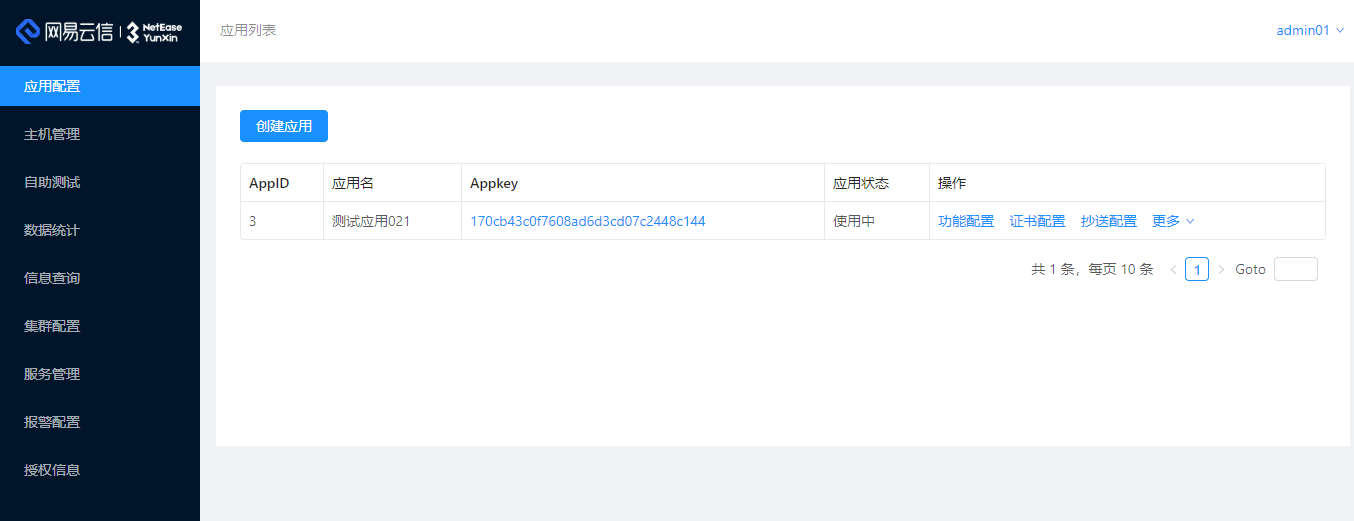Click the 抄送配置 link
This screenshot has height=521, width=1354.
click(1108, 221)
